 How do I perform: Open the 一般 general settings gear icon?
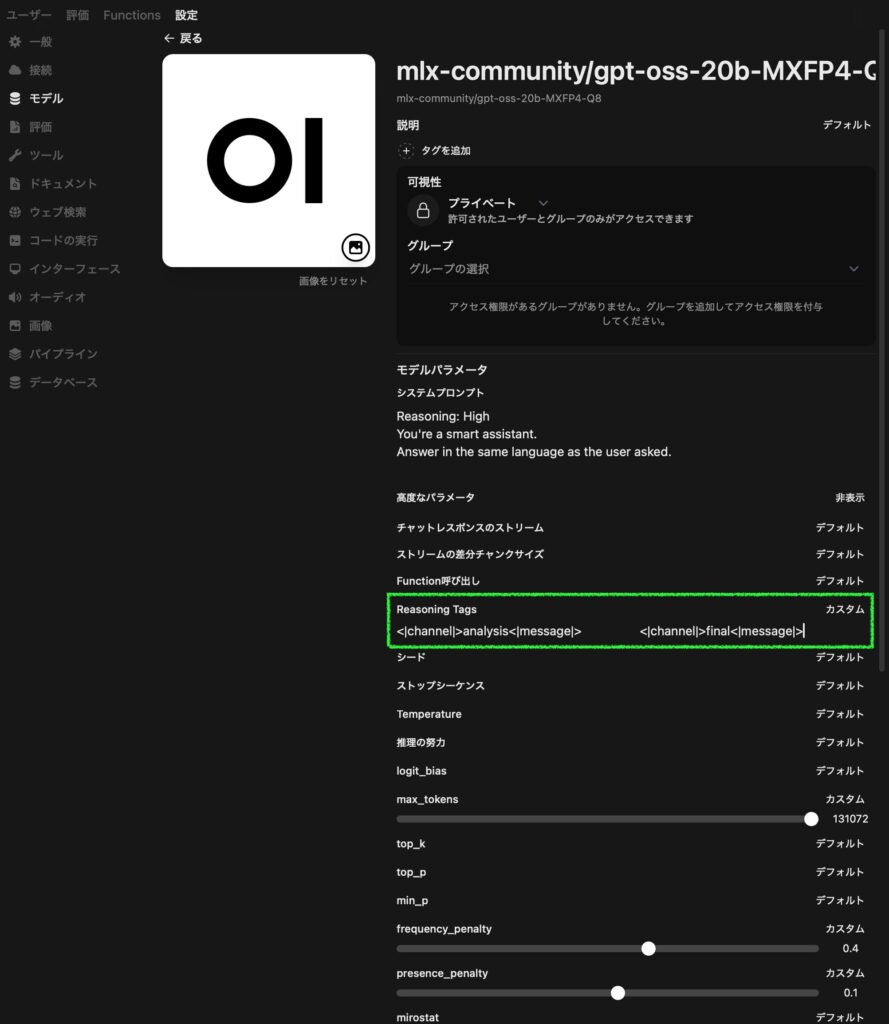pyautogui.click(x=15, y=42)
